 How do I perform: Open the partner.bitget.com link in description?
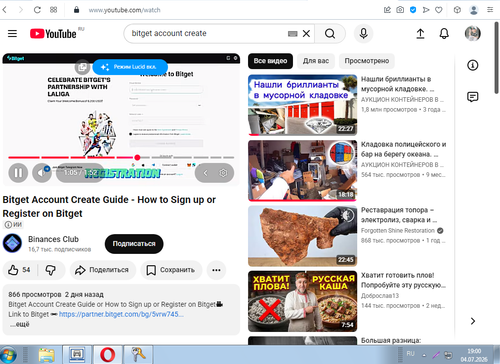(121, 314)
